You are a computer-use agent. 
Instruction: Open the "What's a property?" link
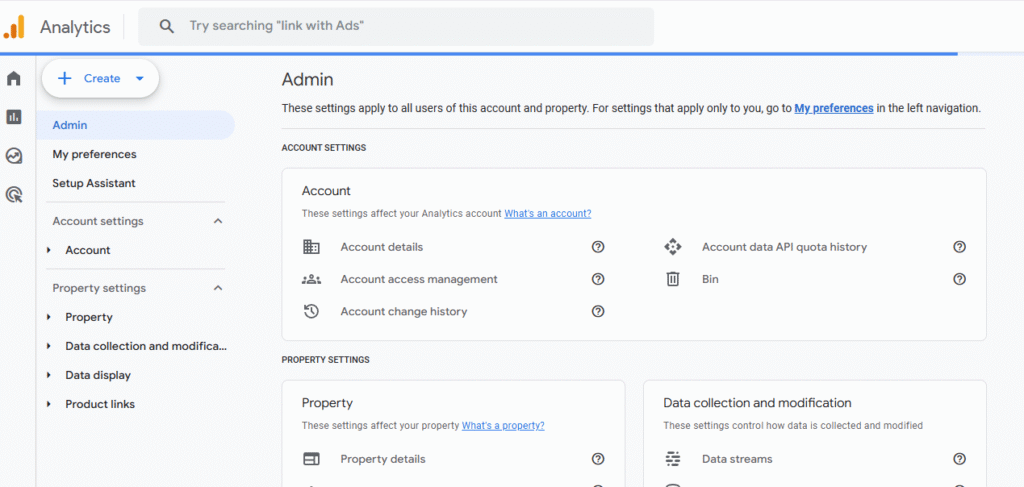click(503, 426)
